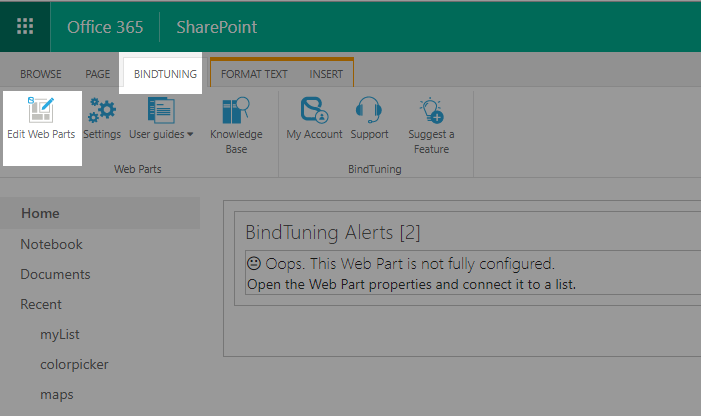Open the INSERT ribbon tab
Image resolution: width=701 pixels, height=416 pixels.
coord(326,74)
